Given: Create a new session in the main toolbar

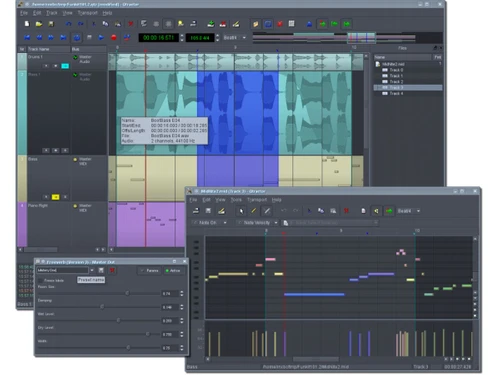Looking at the screenshot, I should point(27,24).
